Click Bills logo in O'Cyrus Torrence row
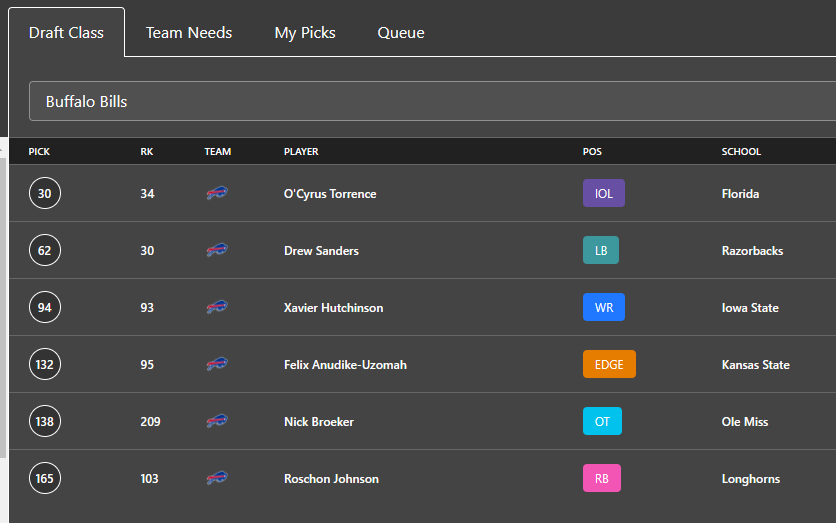 pyautogui.click(x=217, y=193)
